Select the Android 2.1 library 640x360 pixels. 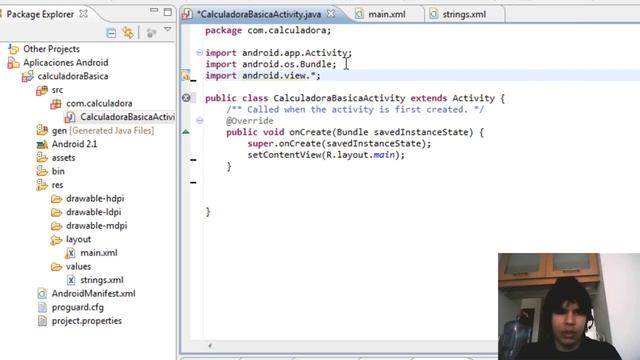[x=74, y=144]
